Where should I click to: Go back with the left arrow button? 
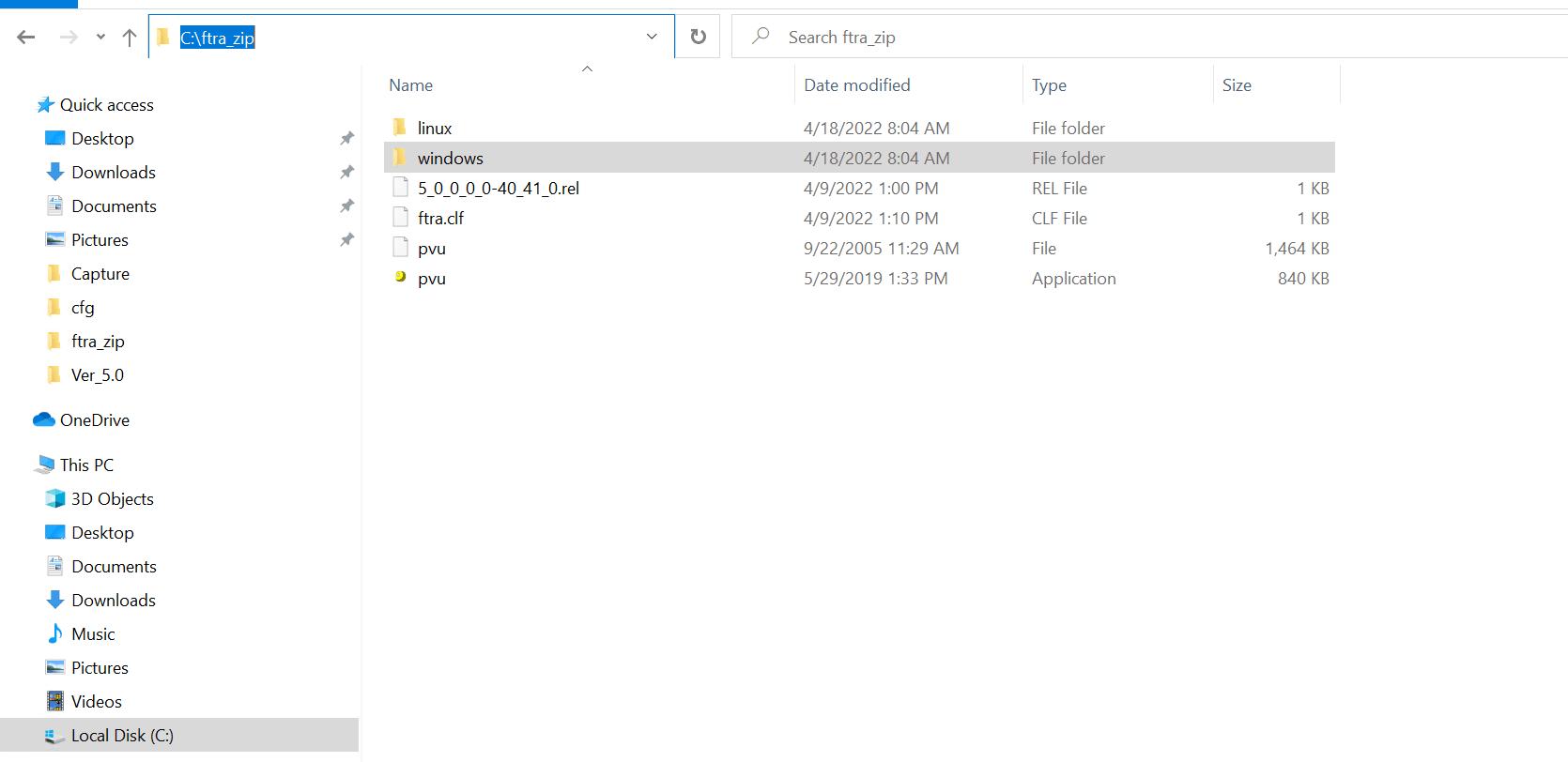click(26, 38)
